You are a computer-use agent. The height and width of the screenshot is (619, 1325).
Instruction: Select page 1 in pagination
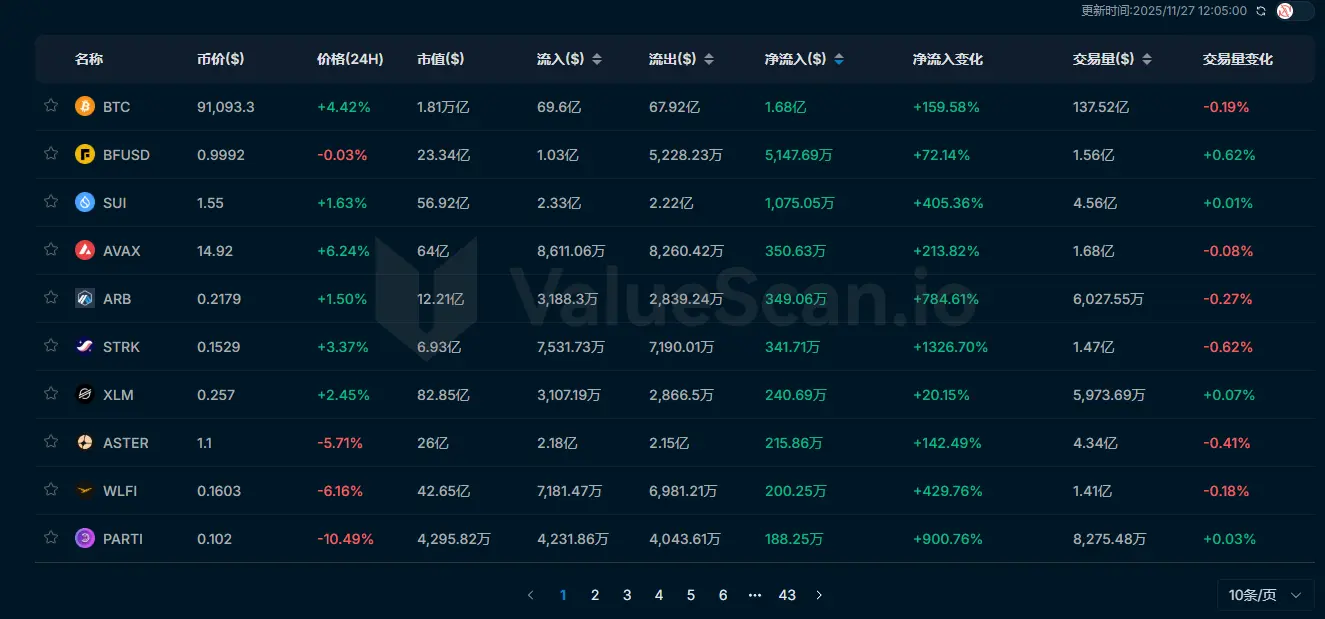pos(563,595)
